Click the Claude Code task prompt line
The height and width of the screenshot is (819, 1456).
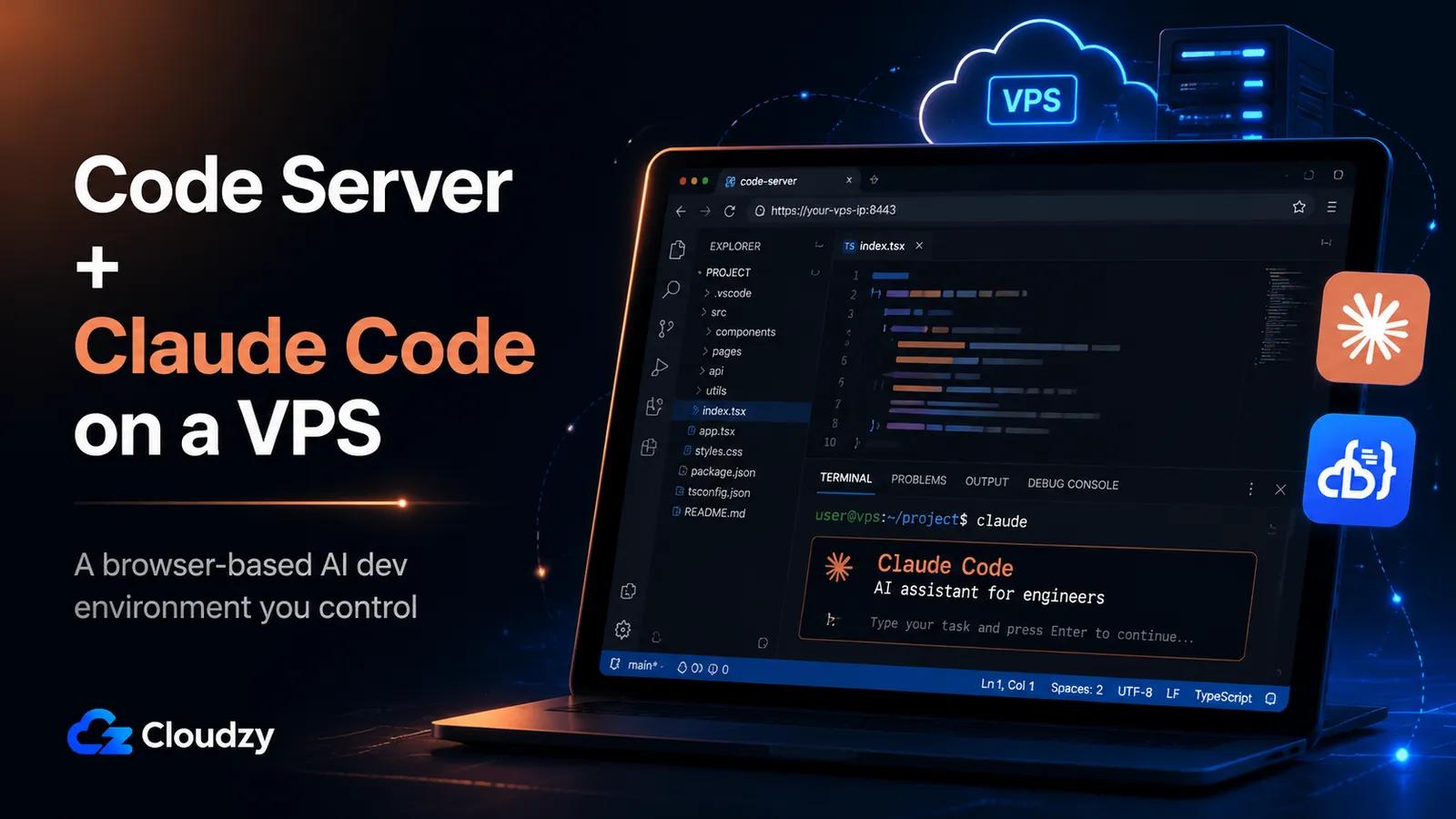pos(1031,629)
